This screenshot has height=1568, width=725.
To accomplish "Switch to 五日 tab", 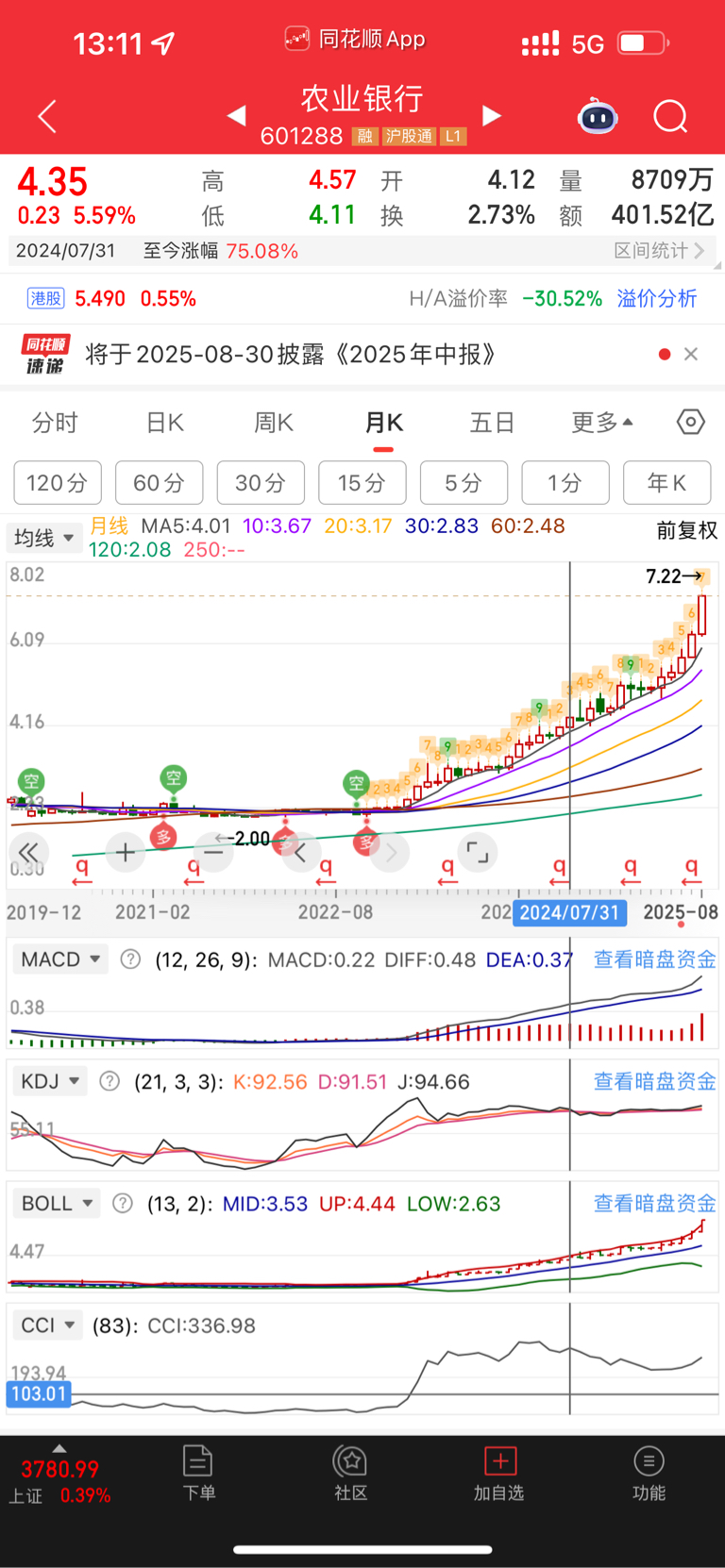I will coord(493,422).
